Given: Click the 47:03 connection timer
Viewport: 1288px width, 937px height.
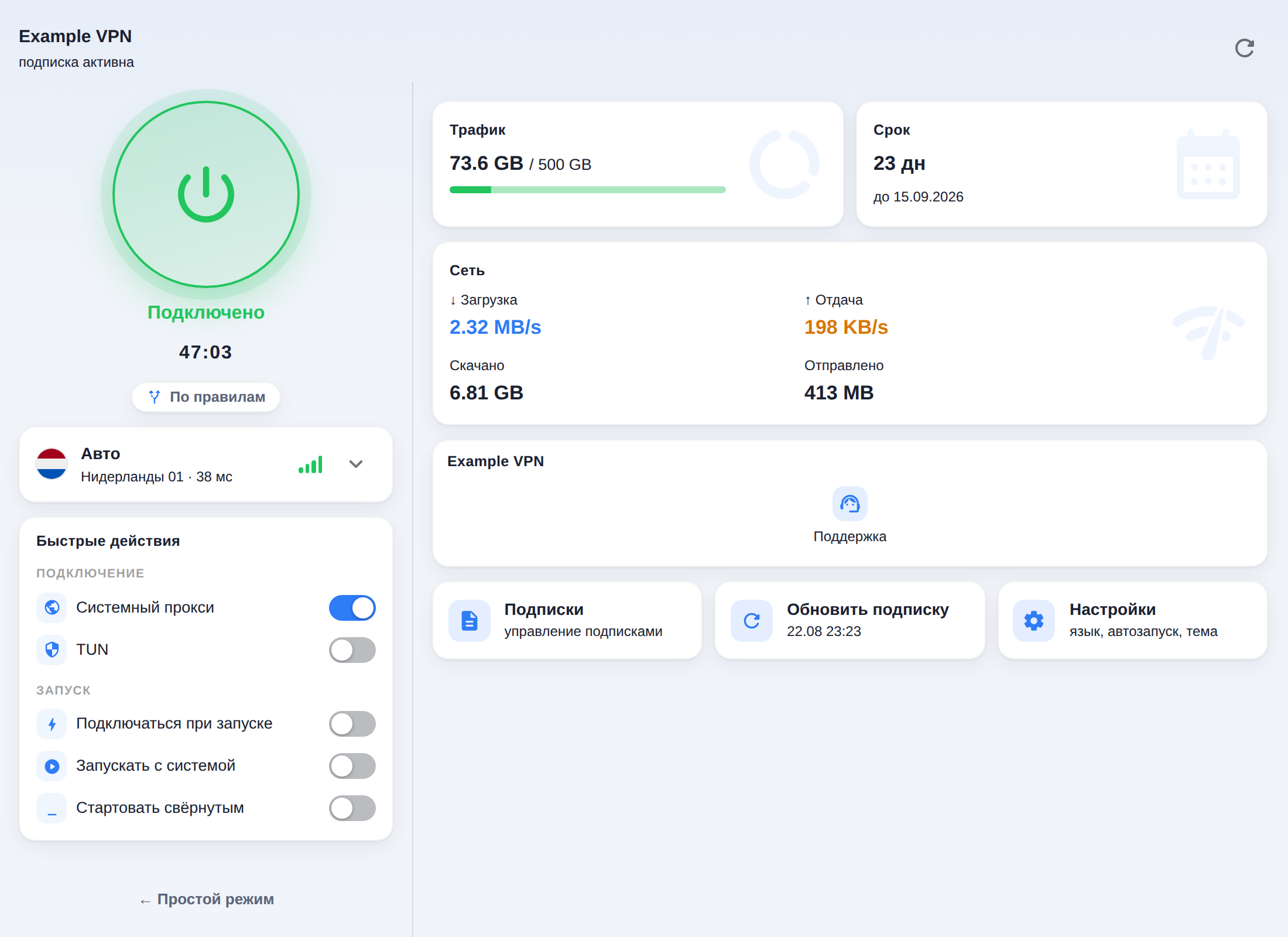Looking at the screenshot, I should [205, 352].
